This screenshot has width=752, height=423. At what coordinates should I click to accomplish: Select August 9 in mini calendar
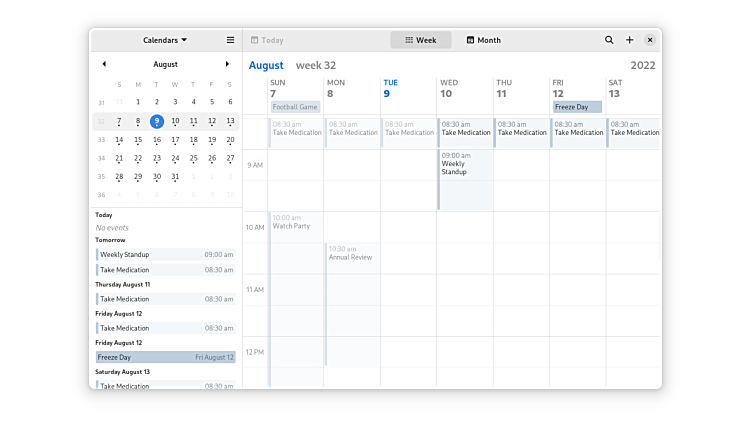pyautogui.click(x=157, y=121)
